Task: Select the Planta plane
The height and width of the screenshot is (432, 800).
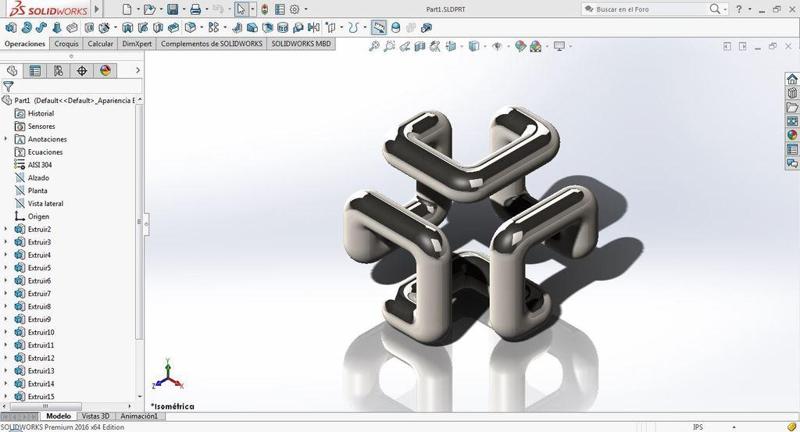Action: point(37,190)
